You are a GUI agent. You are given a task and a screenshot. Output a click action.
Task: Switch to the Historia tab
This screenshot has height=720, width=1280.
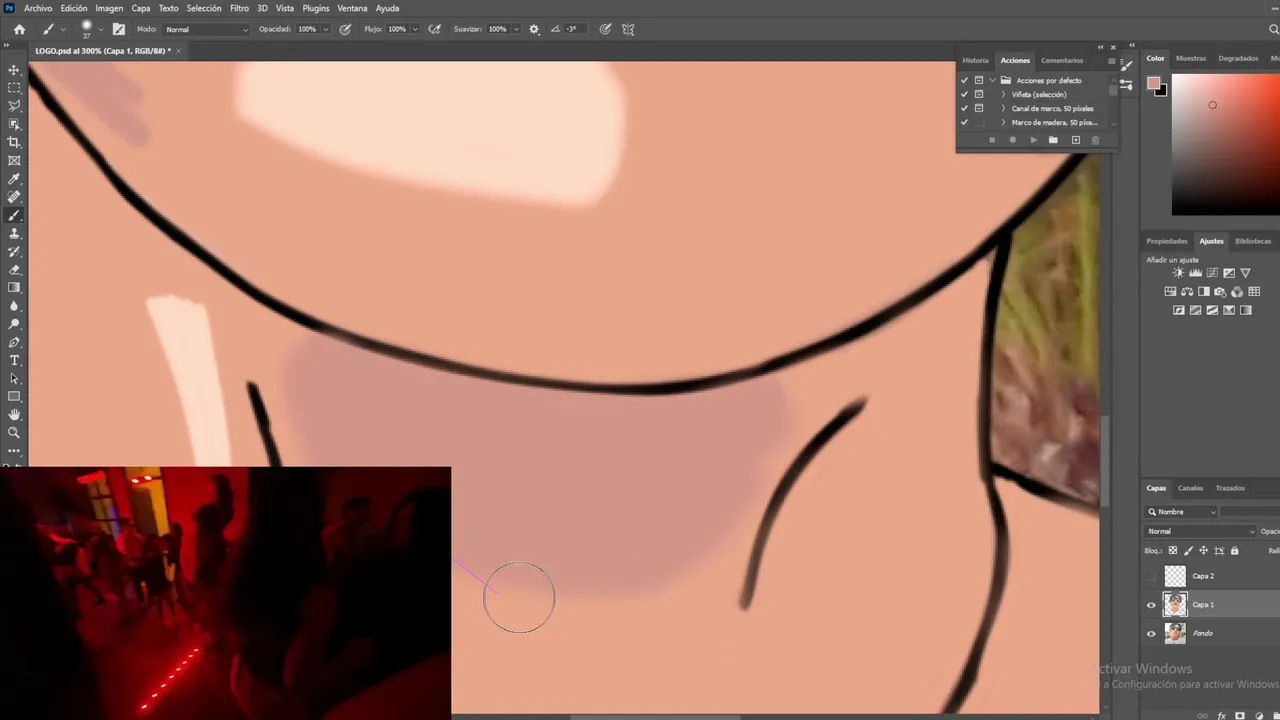[x=975, y=60]
